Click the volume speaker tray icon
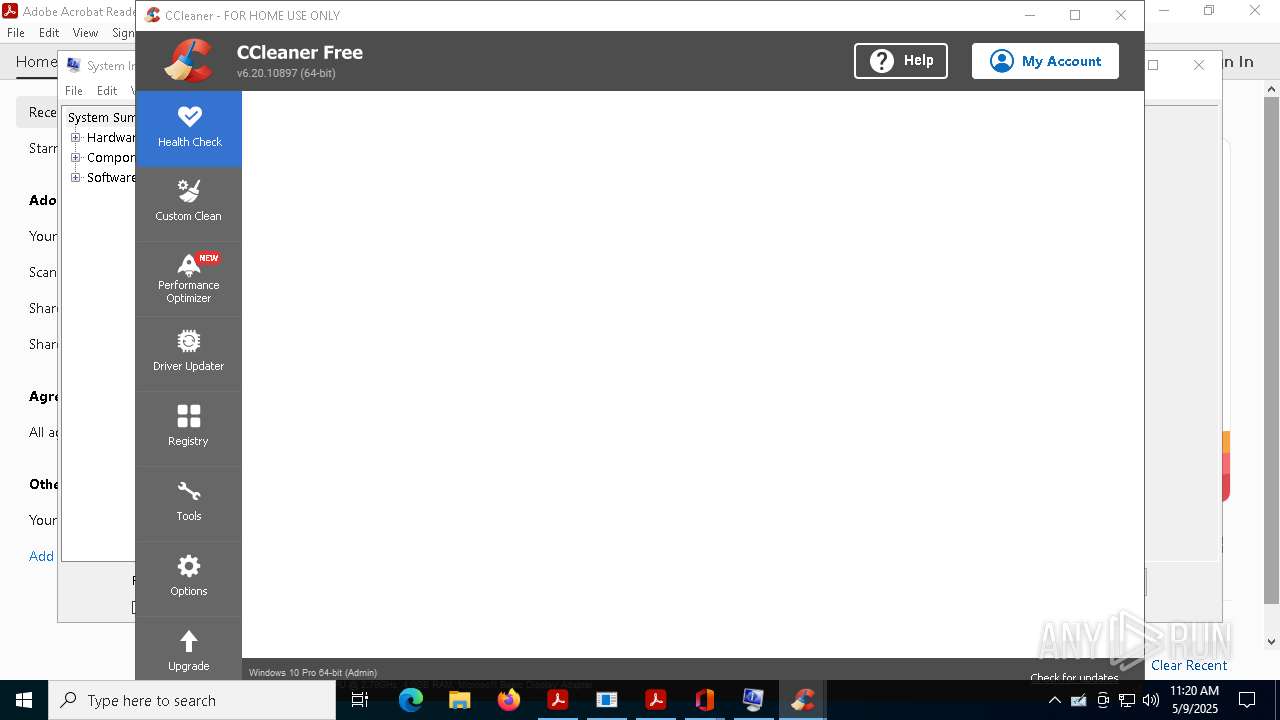Image resolution: width=1280 pixels, height=720 pixels. click(x=1151, y=700)
